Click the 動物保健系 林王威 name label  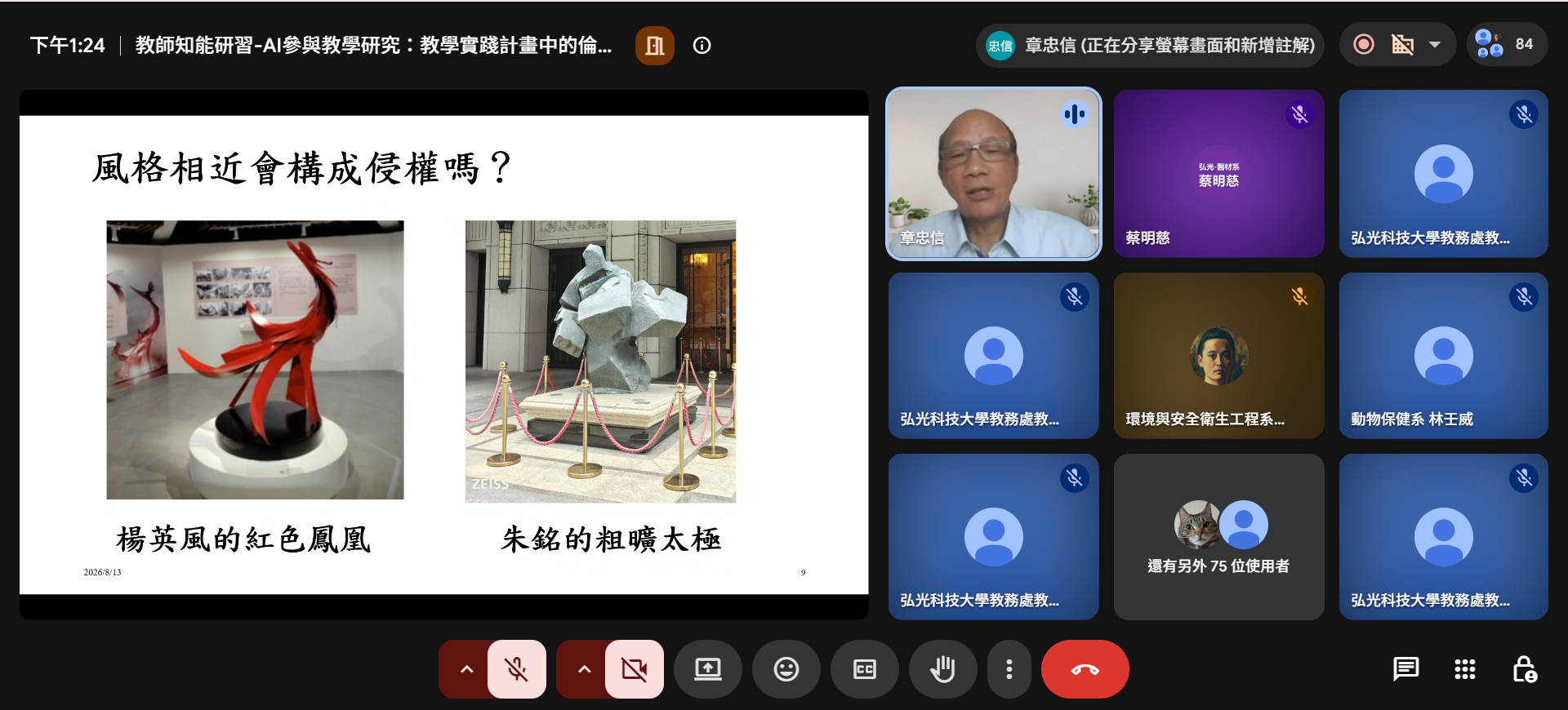coord(1412,419)
